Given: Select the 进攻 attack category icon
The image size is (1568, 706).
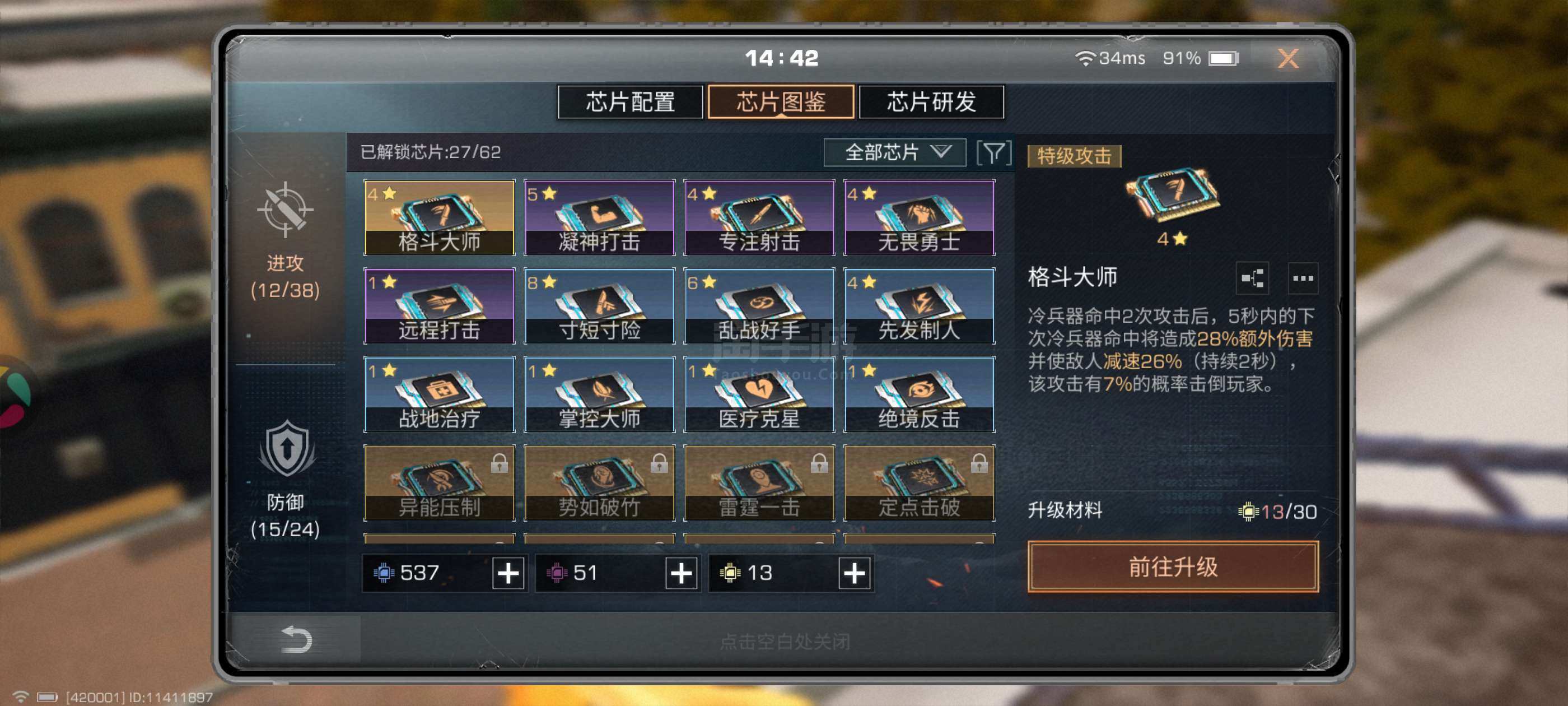Looking at the screenshot, I should point(284,210).
